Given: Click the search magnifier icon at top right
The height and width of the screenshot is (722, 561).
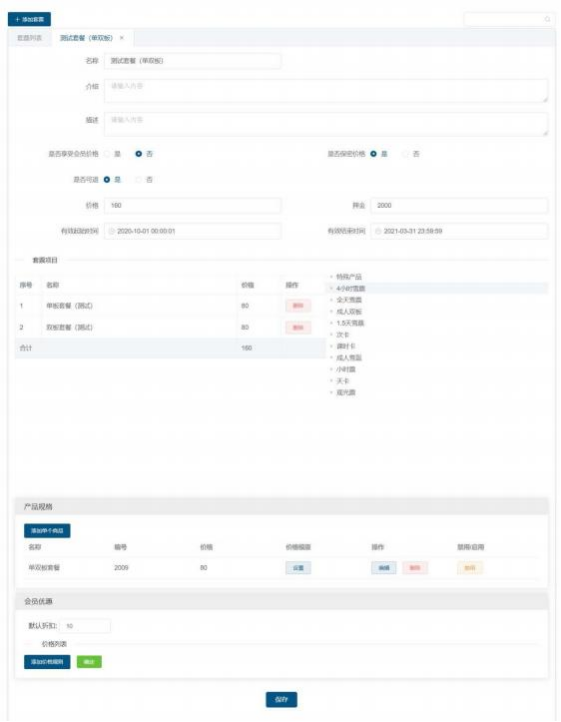Looking at the screenshot, I should tap(547, 19).
